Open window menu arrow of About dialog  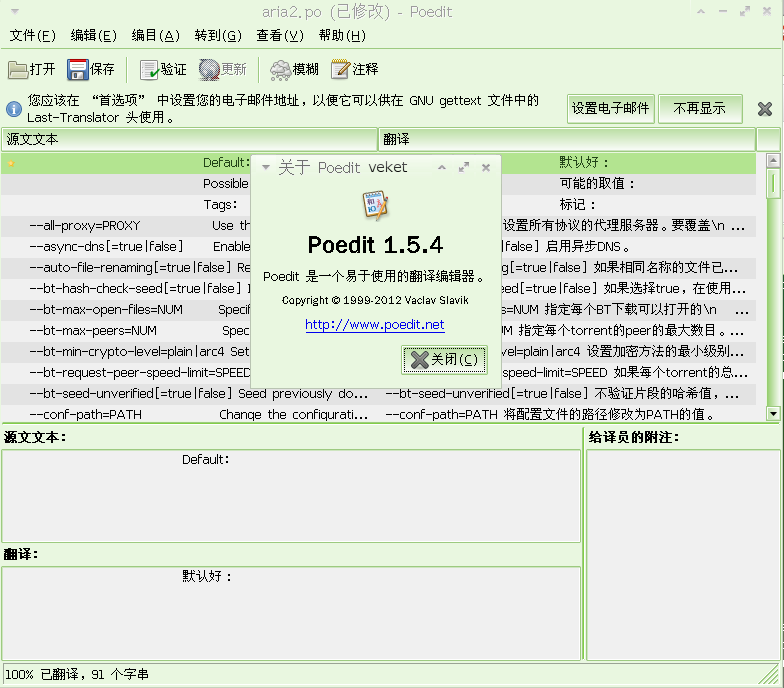[x=266, y=168]
